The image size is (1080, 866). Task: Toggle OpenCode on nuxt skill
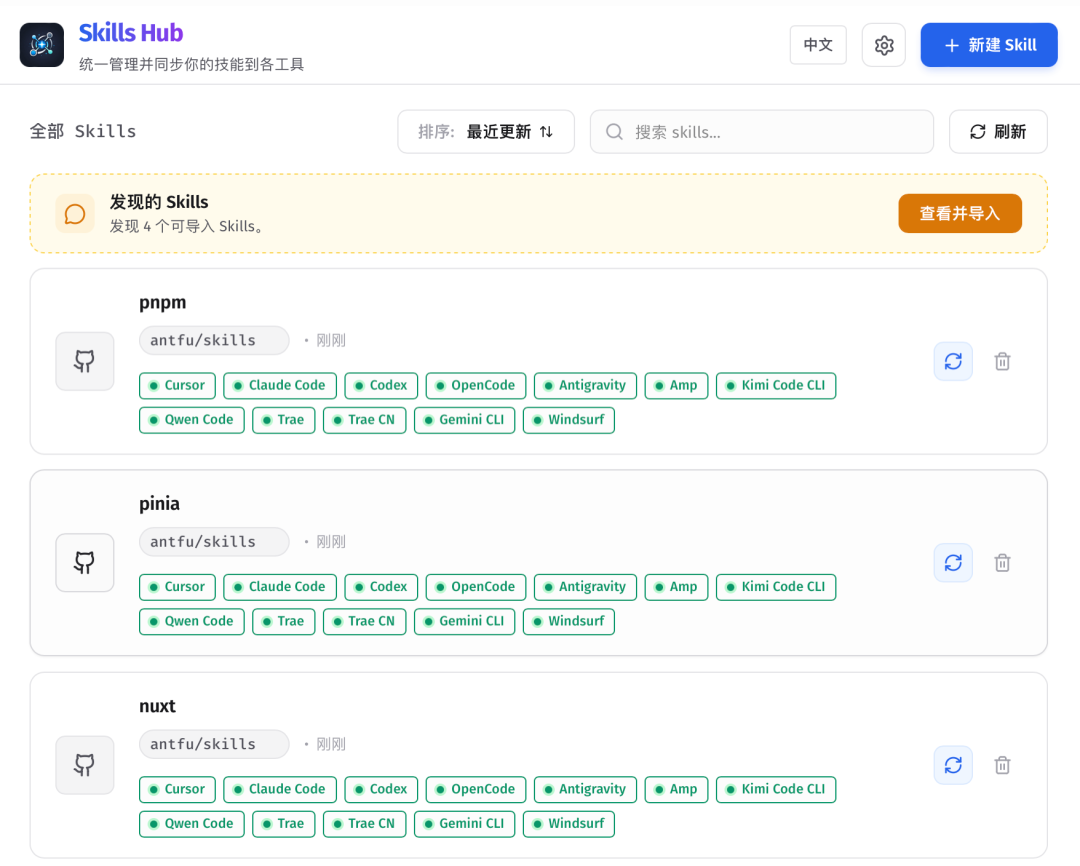(476, 790)
